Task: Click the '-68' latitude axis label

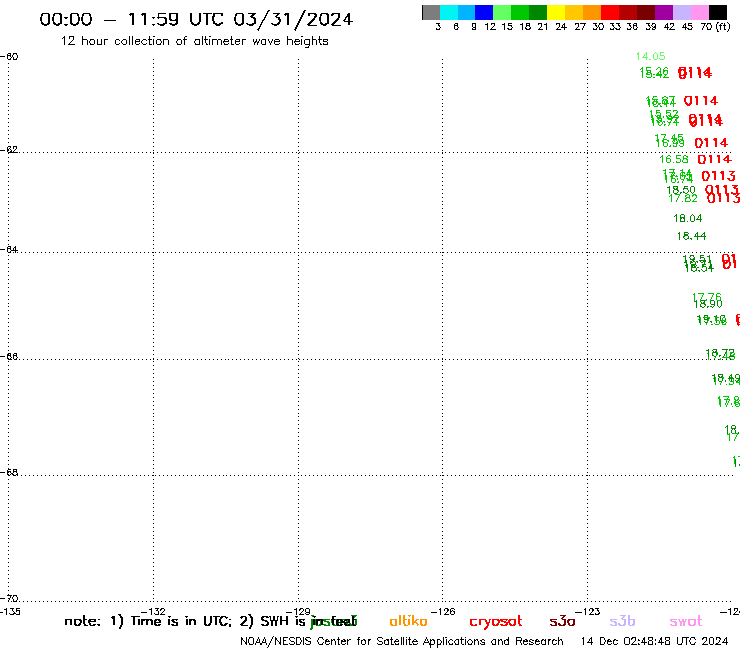Action: (x=9, y=473)
